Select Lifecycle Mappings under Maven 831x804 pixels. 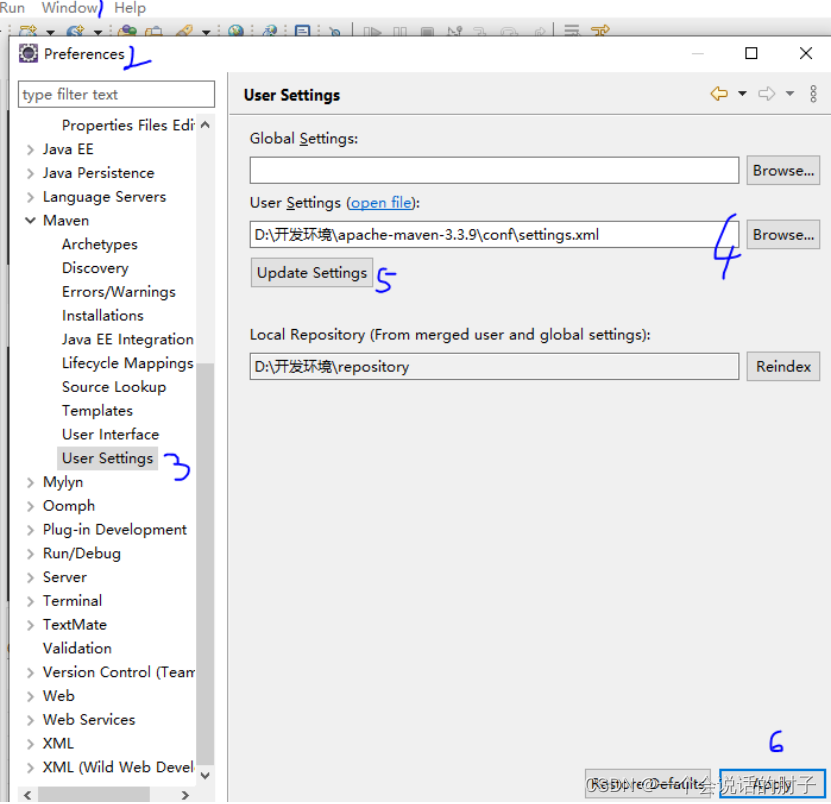(x=127, y=364)
